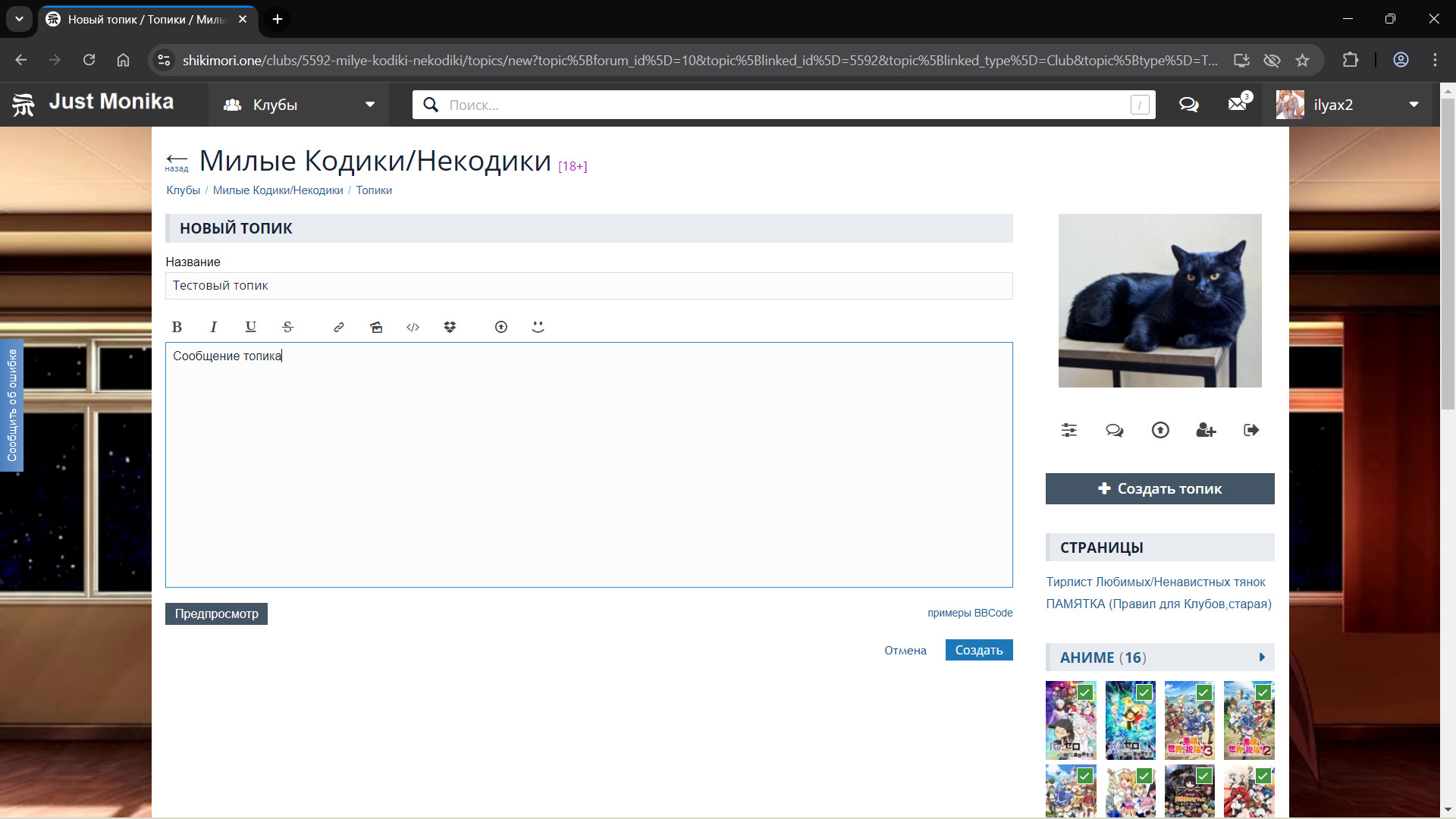Image resolution: width=1456 pixels, height=819 pixels.
Task: Insert a link using the chain icon
Action: tap(339, 327)
